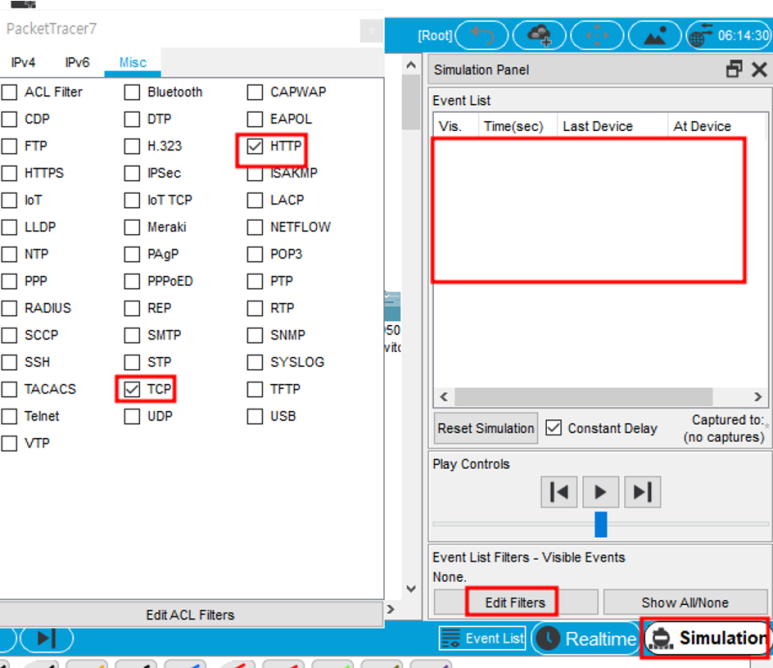Check the HTTPS protocol filter
773x668 pixels.
coord(9,173)
